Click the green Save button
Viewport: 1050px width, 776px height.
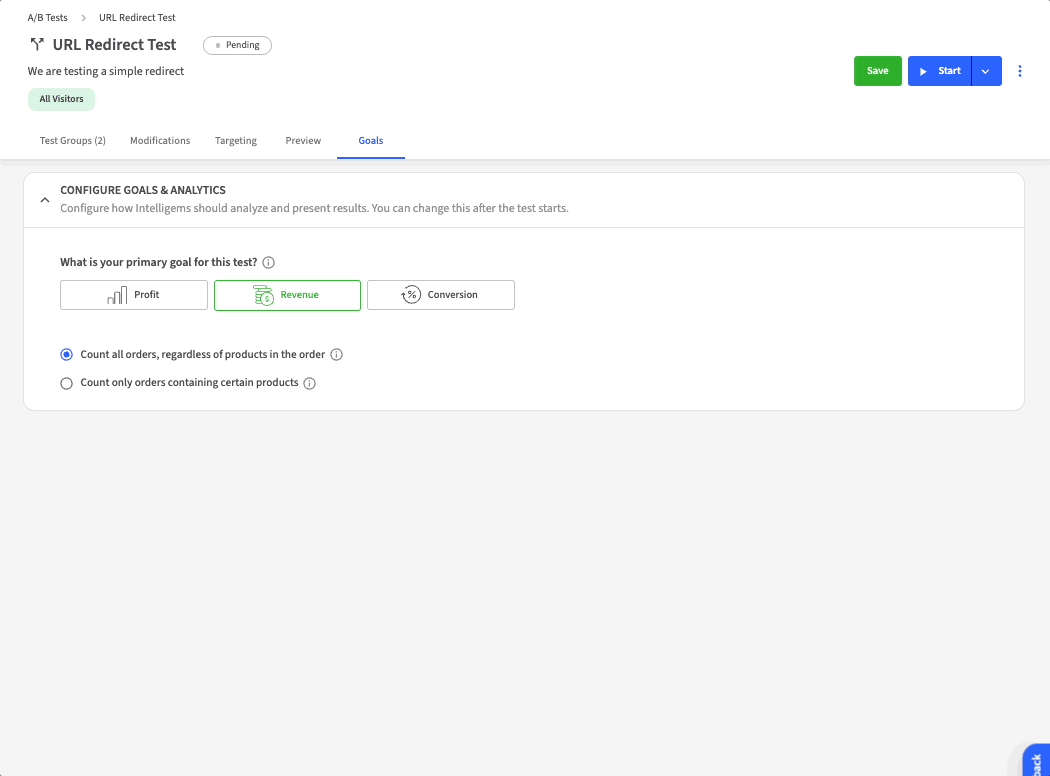pos(877,71)
